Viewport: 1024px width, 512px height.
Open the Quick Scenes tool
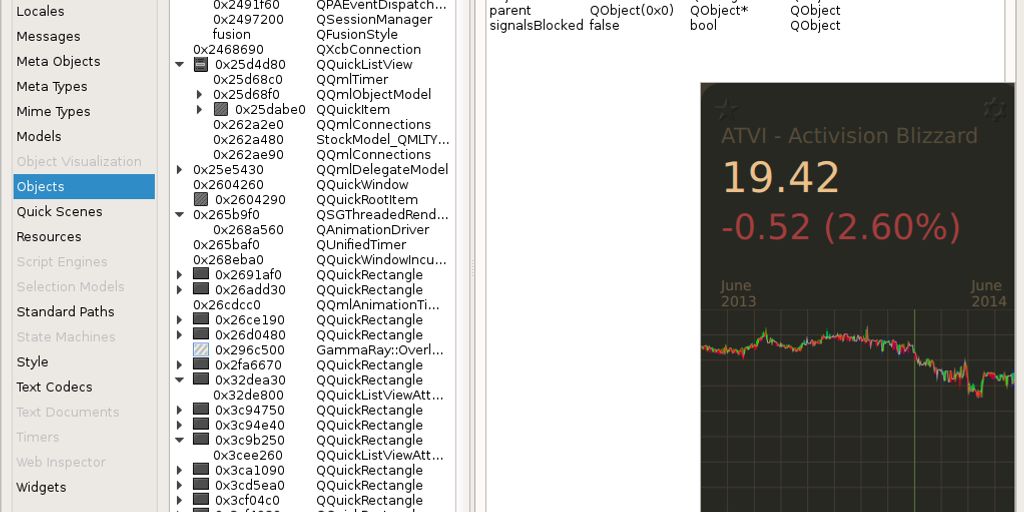pos(84,212)
